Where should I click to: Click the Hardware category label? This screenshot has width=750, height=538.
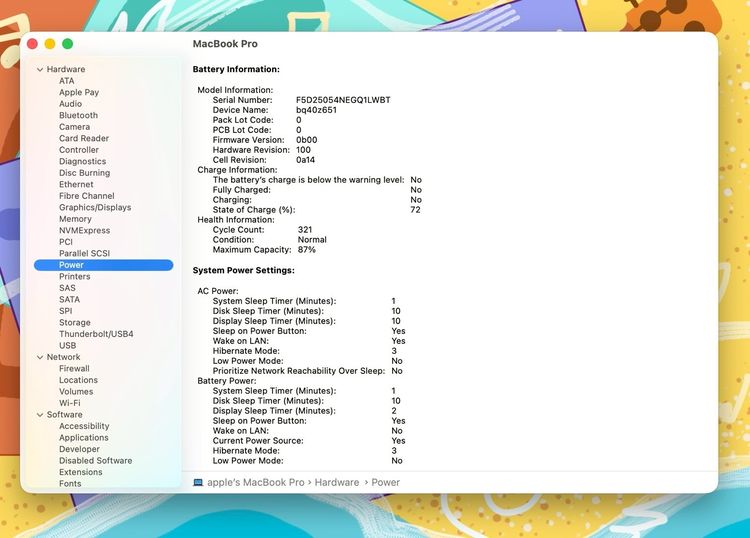point(66,69)
